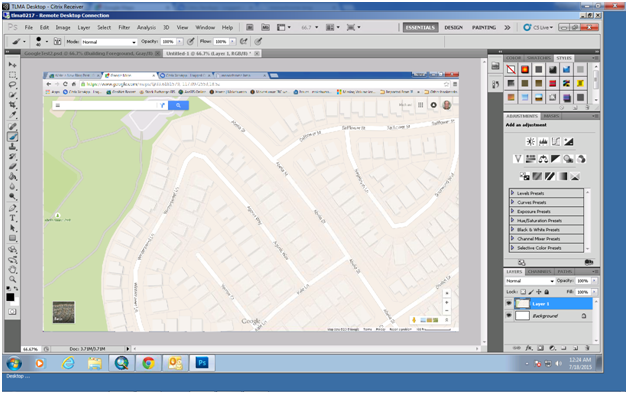Click the foreground color swatch
The image size is (628, 394).
click(x=10, y=297)
